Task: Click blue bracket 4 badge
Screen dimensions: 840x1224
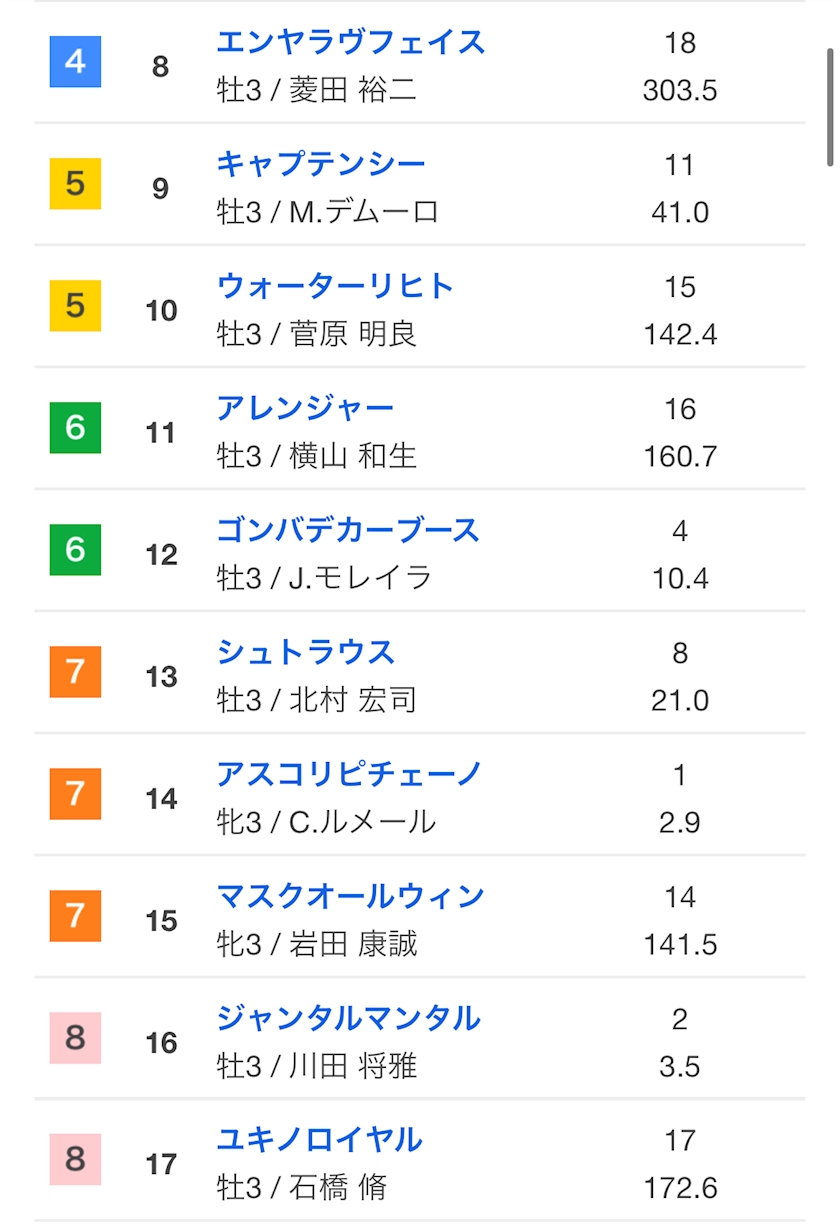Action: 76,62
